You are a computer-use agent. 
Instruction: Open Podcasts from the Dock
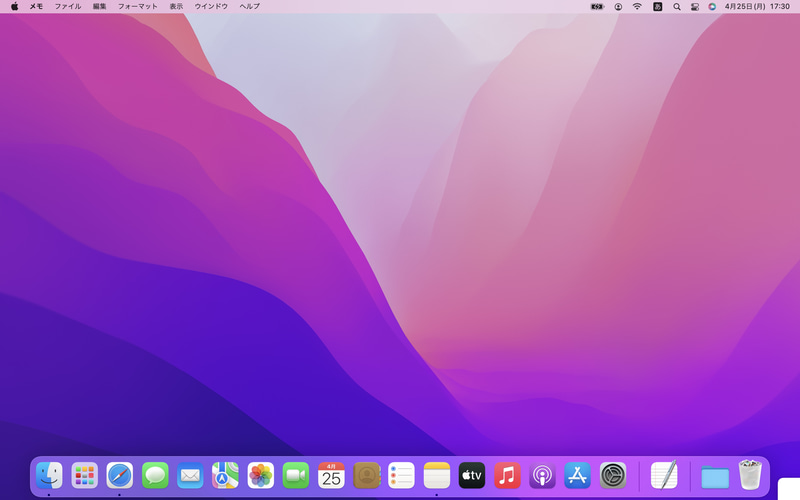pos(542,476)
